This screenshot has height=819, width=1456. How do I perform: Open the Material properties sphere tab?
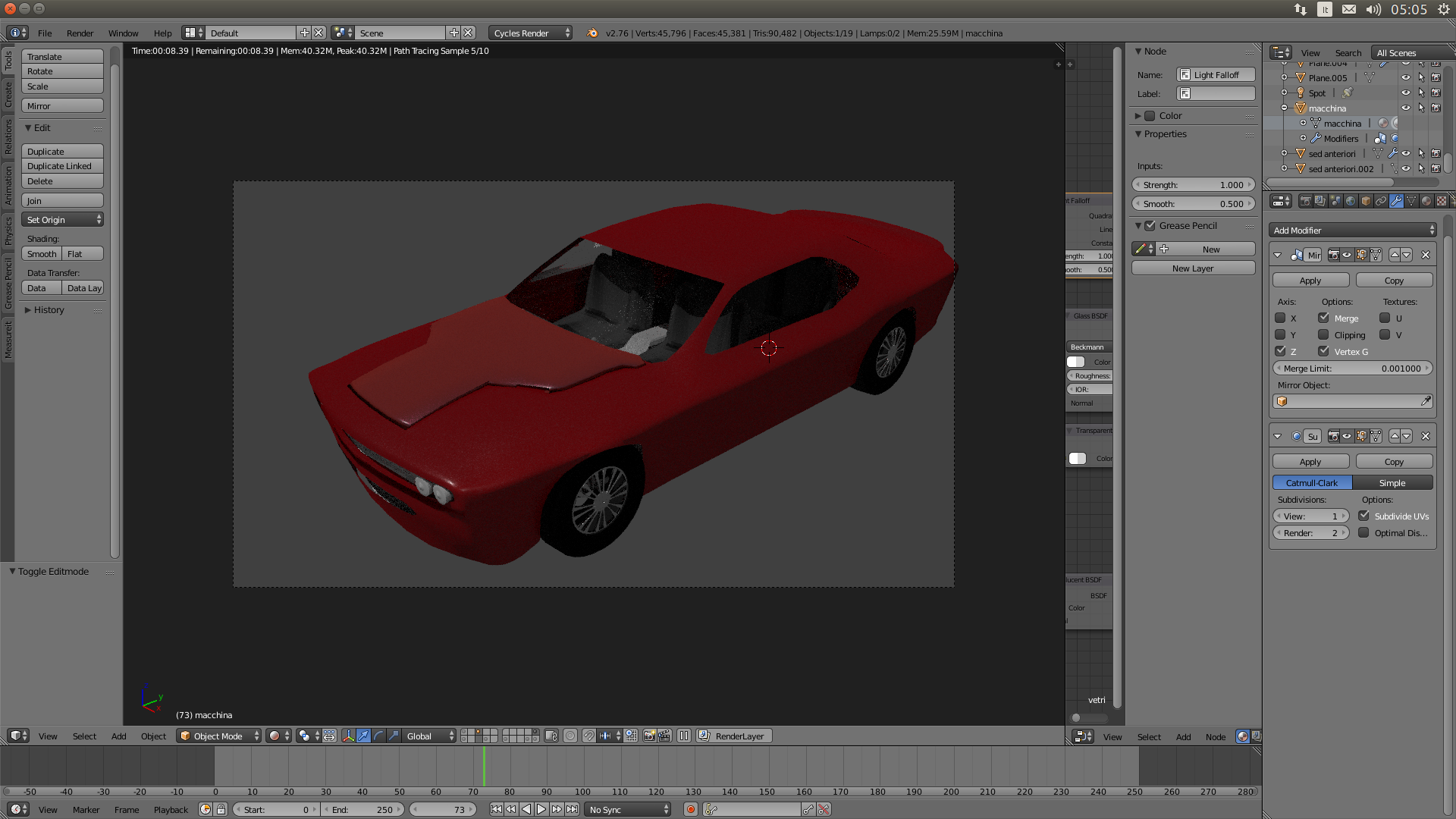[1426, 201]
